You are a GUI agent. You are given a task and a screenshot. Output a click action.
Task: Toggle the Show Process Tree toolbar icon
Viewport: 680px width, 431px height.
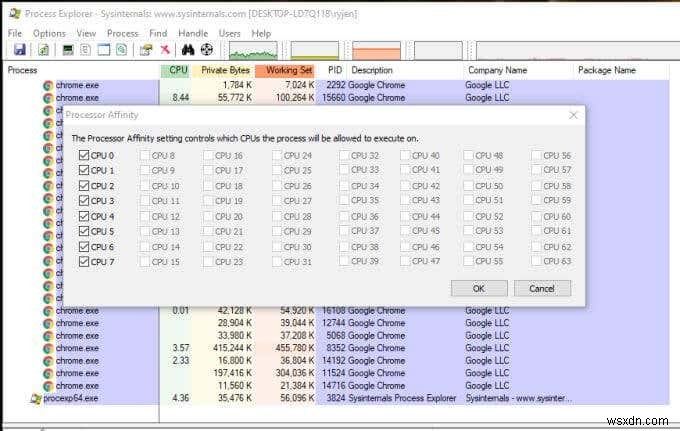(x=86, y=49)
